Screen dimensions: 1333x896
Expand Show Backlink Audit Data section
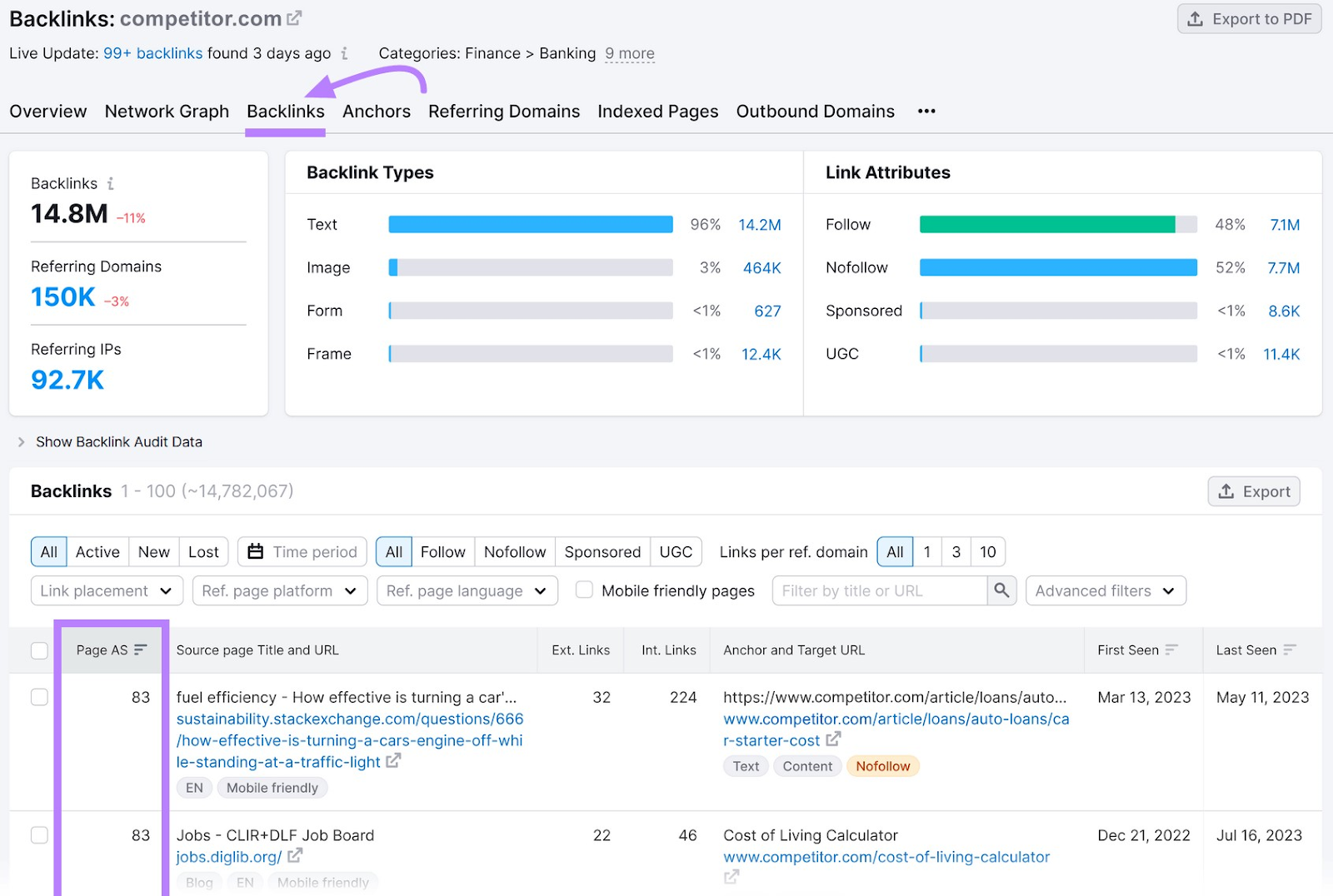[x=119, y=441]
